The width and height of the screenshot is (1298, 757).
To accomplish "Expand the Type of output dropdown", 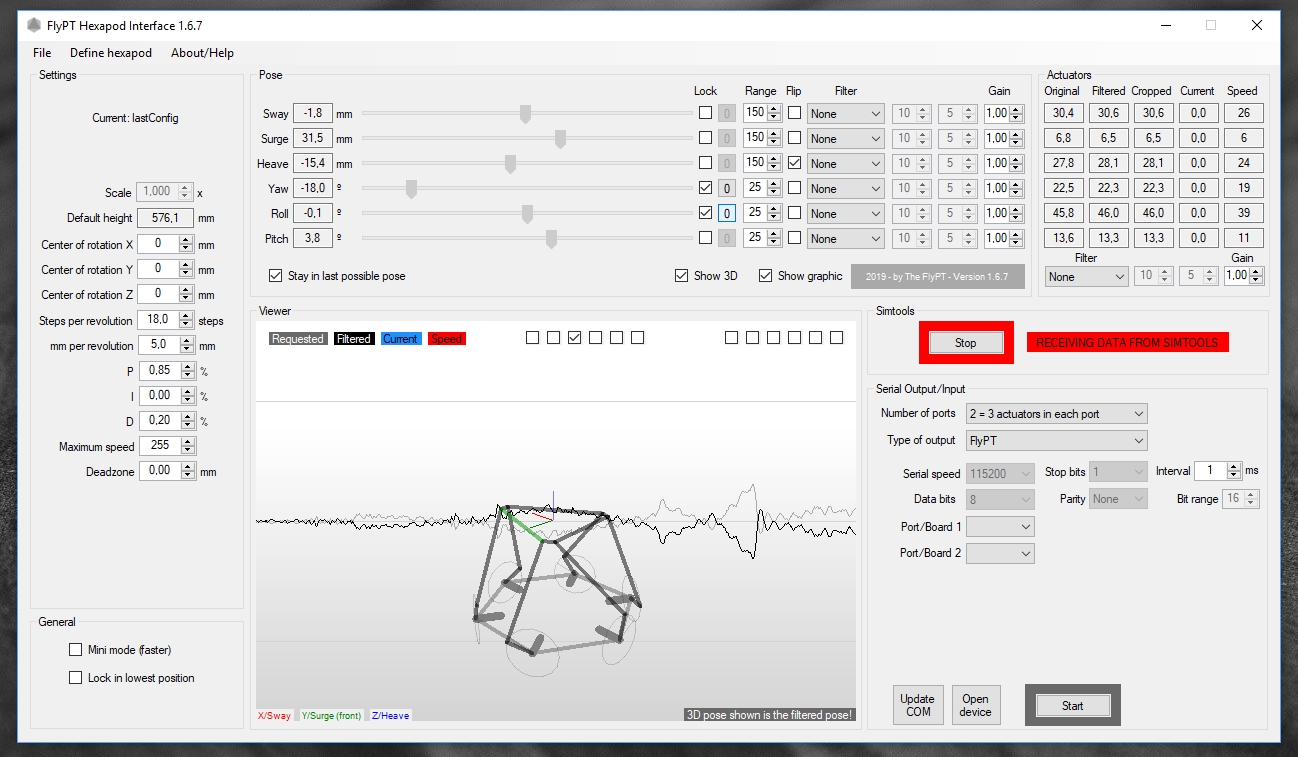I will (x=1056, y=440).
